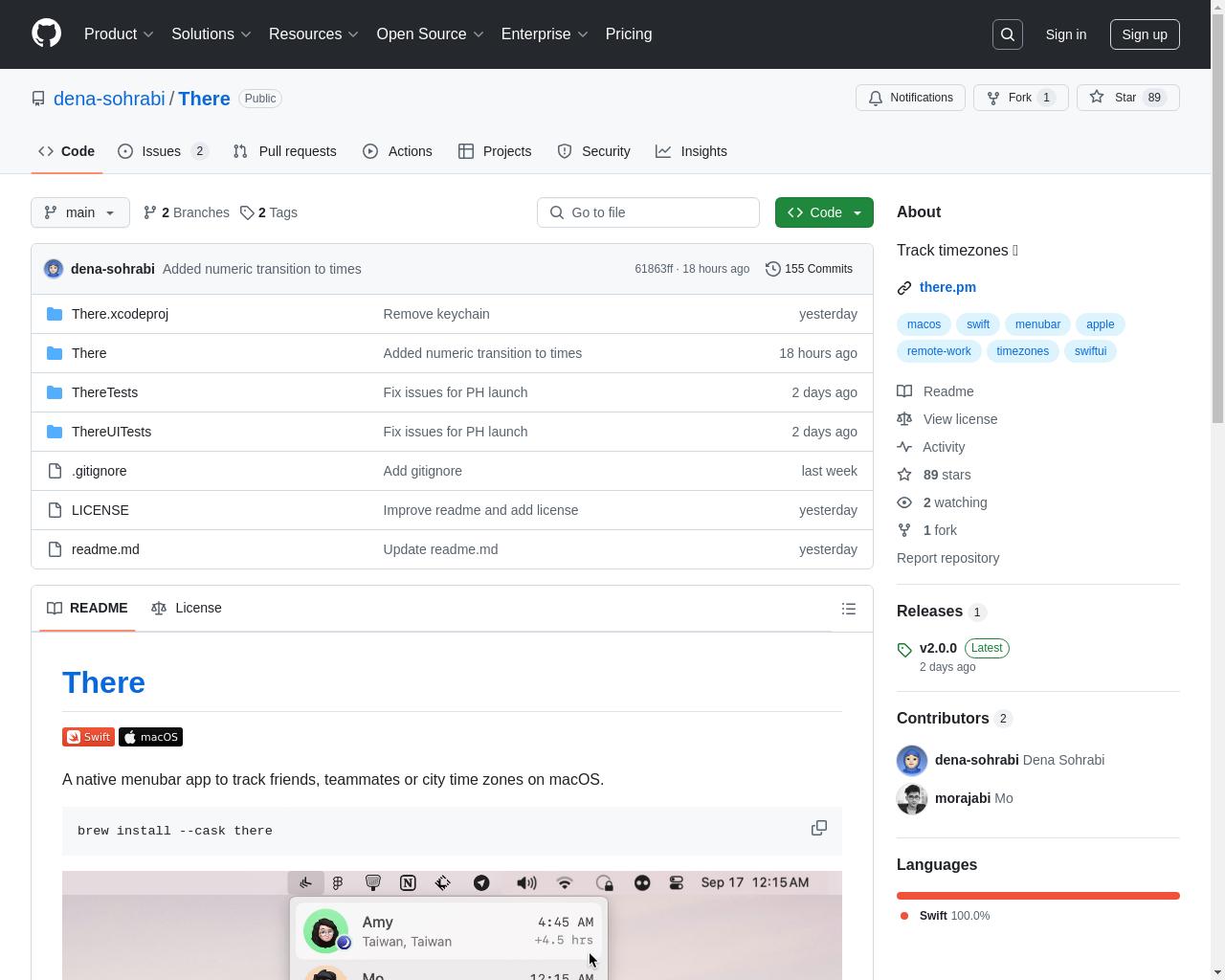Click the macos topic tag

point(924,324)
